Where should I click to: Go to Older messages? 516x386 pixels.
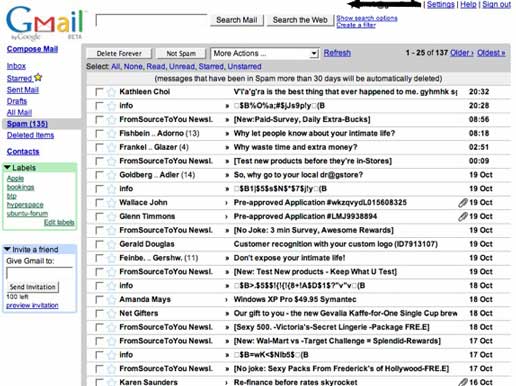coord(462,53)
